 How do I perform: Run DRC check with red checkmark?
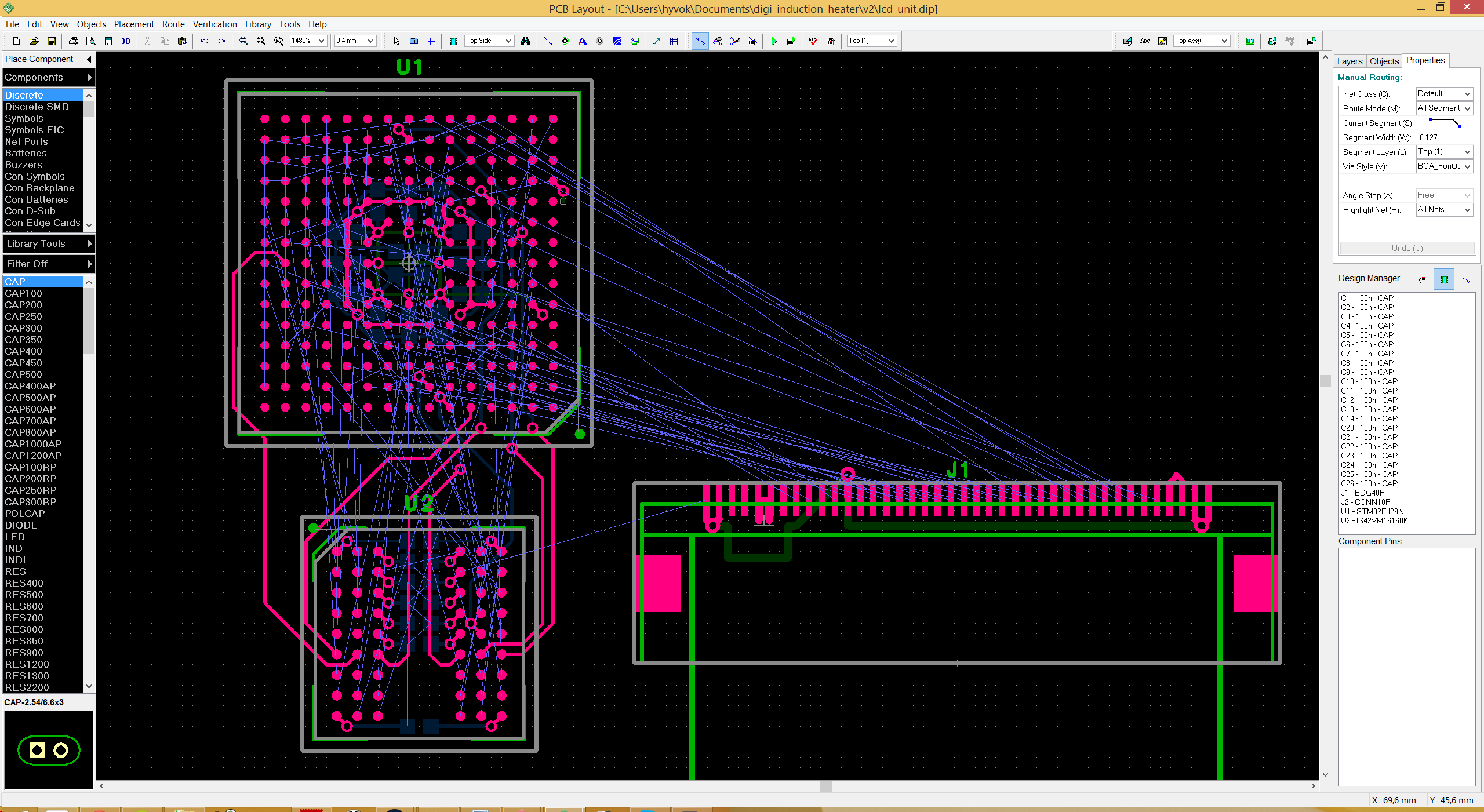pos(813,41)
